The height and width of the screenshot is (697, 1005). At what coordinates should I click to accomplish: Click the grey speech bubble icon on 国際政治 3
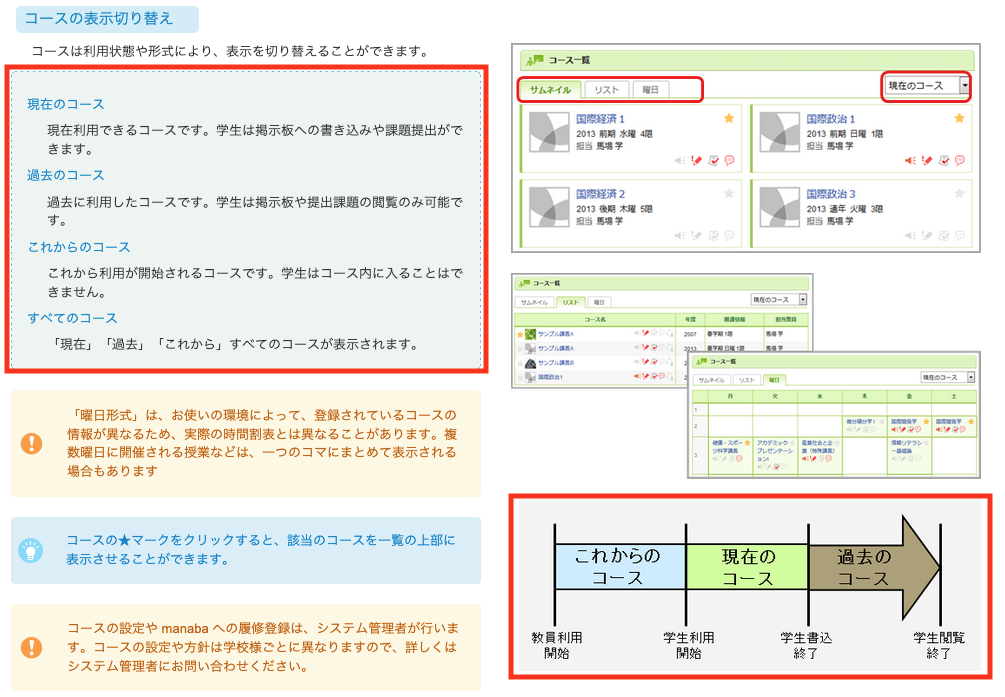click(x=959, y=235)
